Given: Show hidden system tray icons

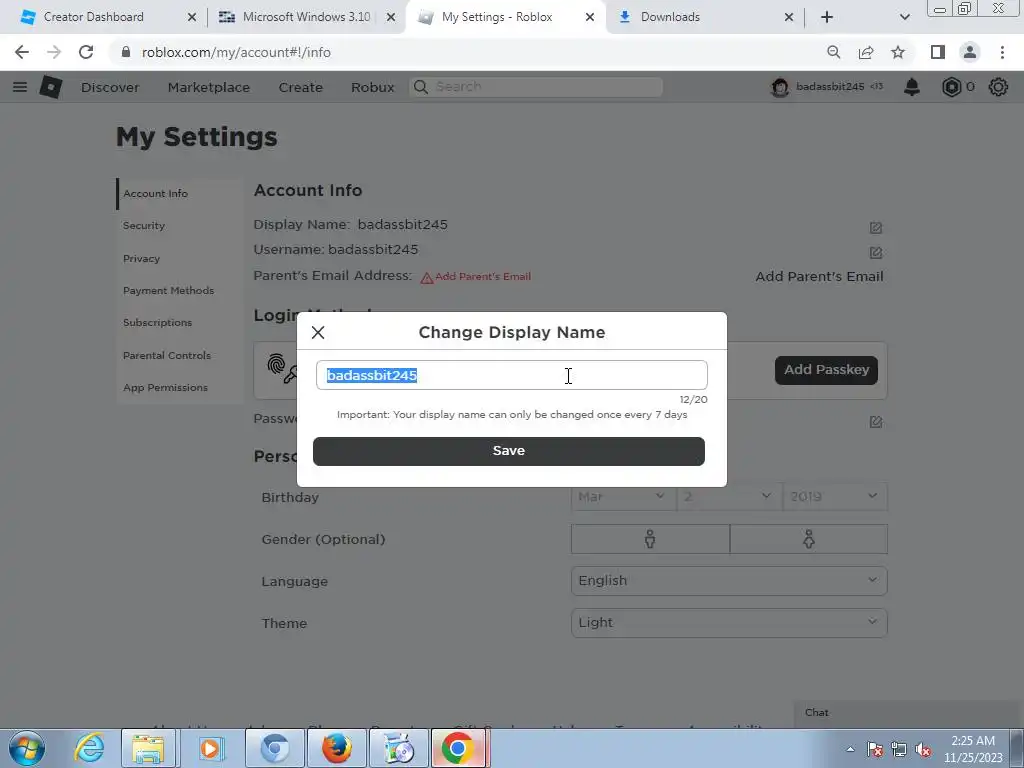Looking at the screenshot, I should point(850,749).
